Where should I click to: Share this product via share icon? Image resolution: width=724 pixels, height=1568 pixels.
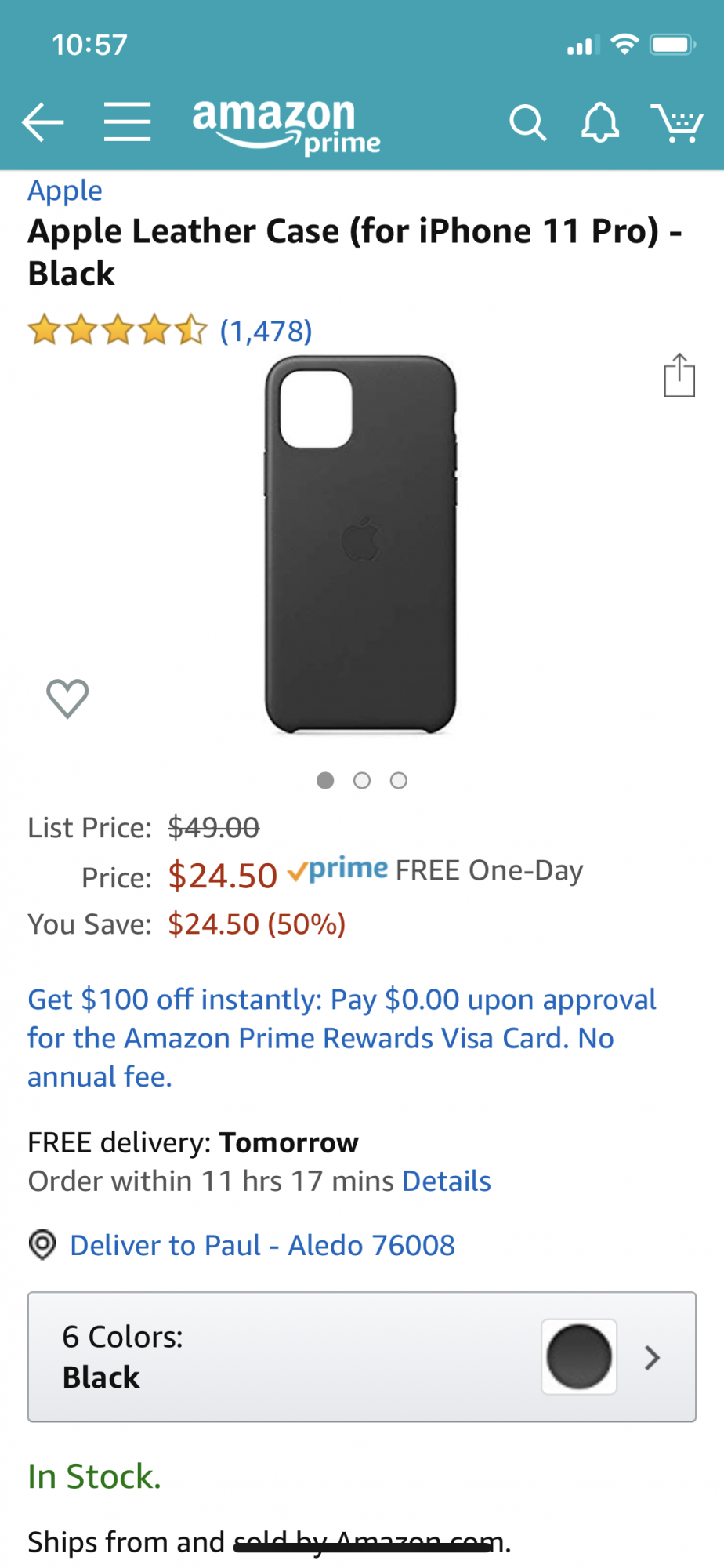pos(679,376)
